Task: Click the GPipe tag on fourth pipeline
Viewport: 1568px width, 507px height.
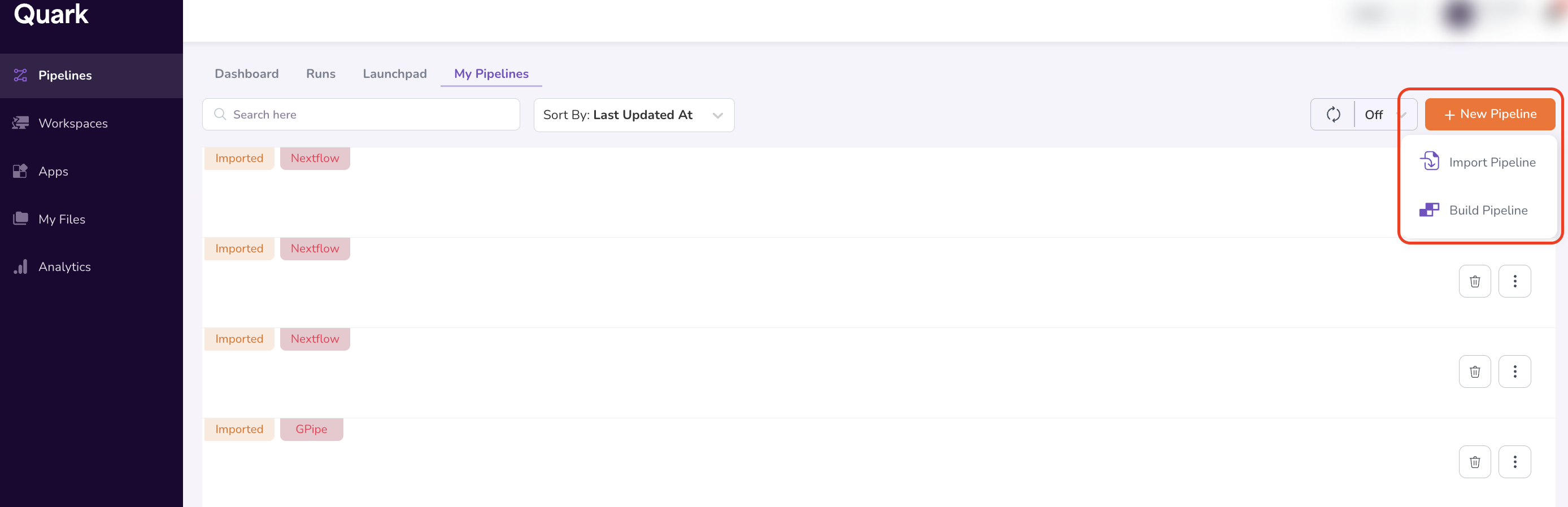Action: coord(311,429)
